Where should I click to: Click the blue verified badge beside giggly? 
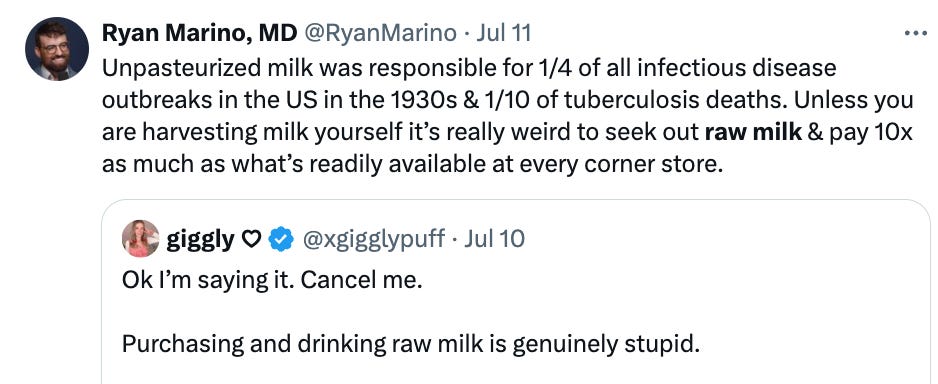(281, 239)
